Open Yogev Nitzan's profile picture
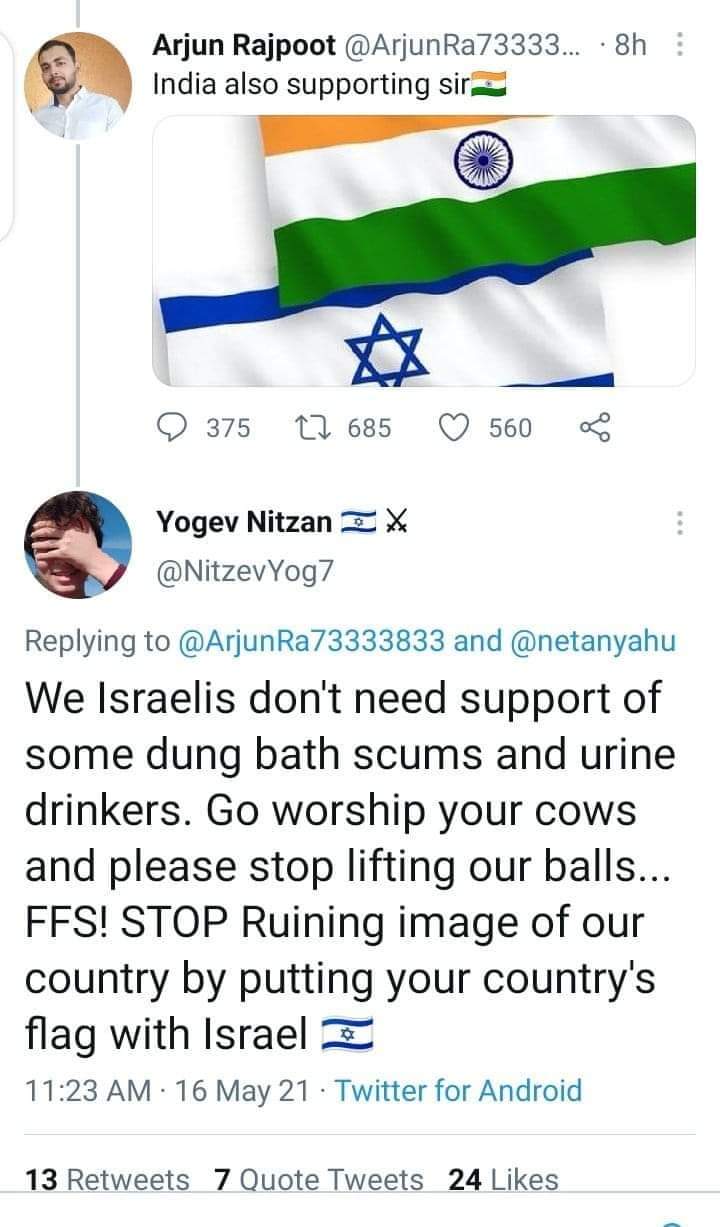The height and width of the screenshot is (1227, 720). (x=77, y=544)
